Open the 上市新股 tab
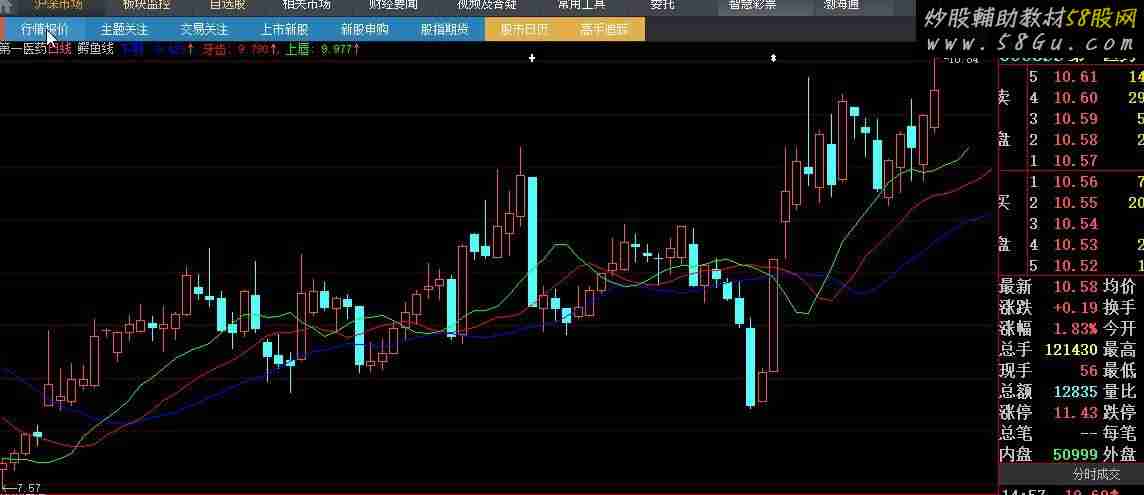 (285, 30)
